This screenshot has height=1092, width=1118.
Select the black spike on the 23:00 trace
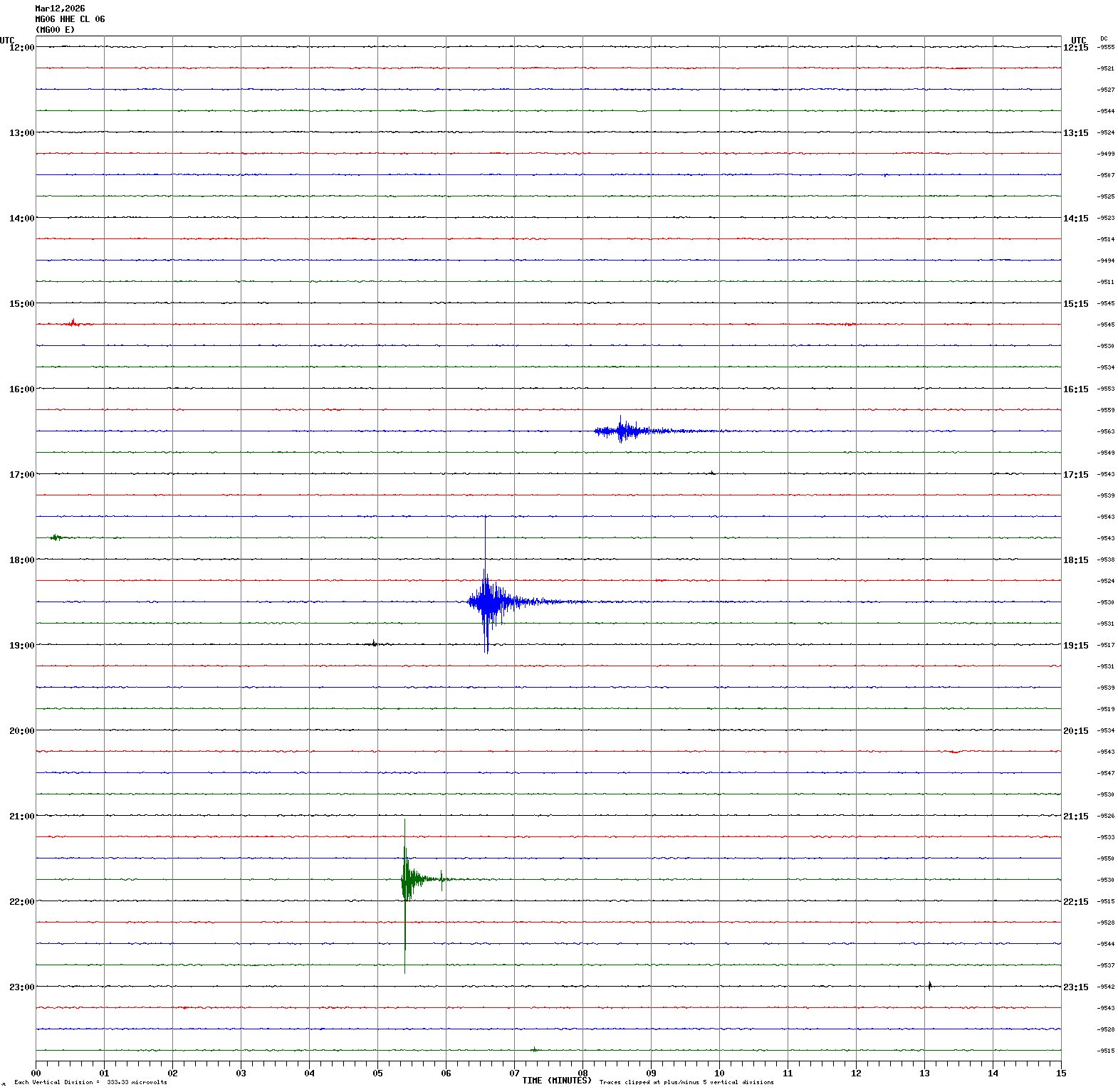(929, 986)
